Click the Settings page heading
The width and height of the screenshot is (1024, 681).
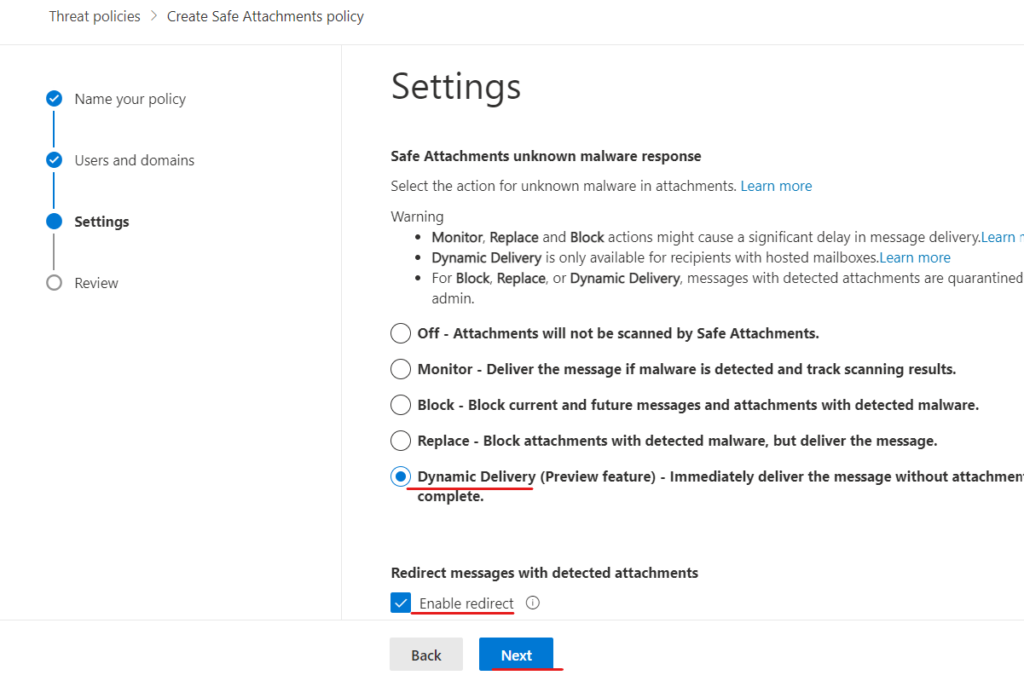(456, 87)
